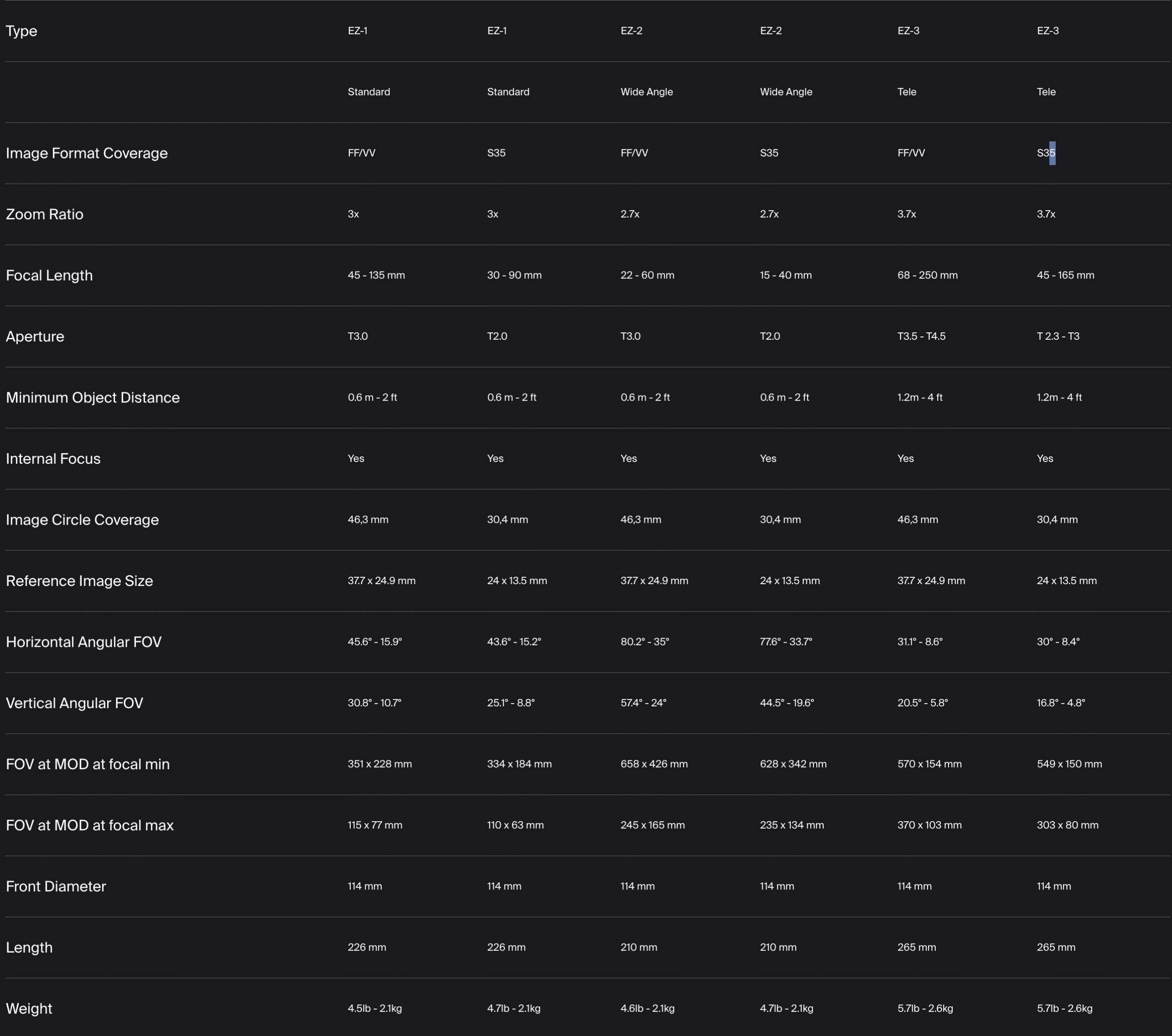1172x1036 pixels.
Task: Click FOV value '334 x 184 mm'
Action: tap(520, 764)
